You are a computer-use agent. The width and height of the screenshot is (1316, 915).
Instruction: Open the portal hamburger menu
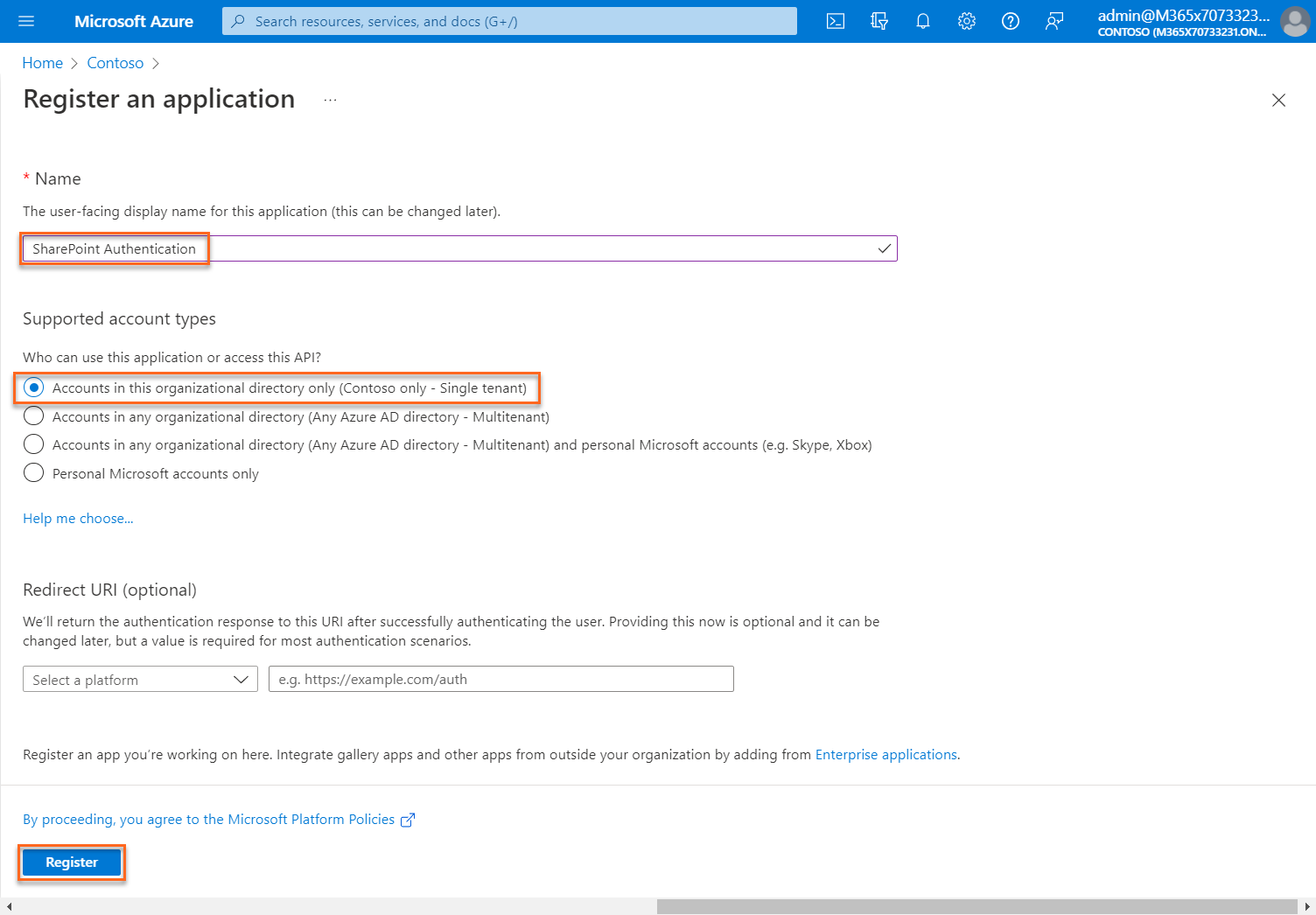click(x=25, y=21)
